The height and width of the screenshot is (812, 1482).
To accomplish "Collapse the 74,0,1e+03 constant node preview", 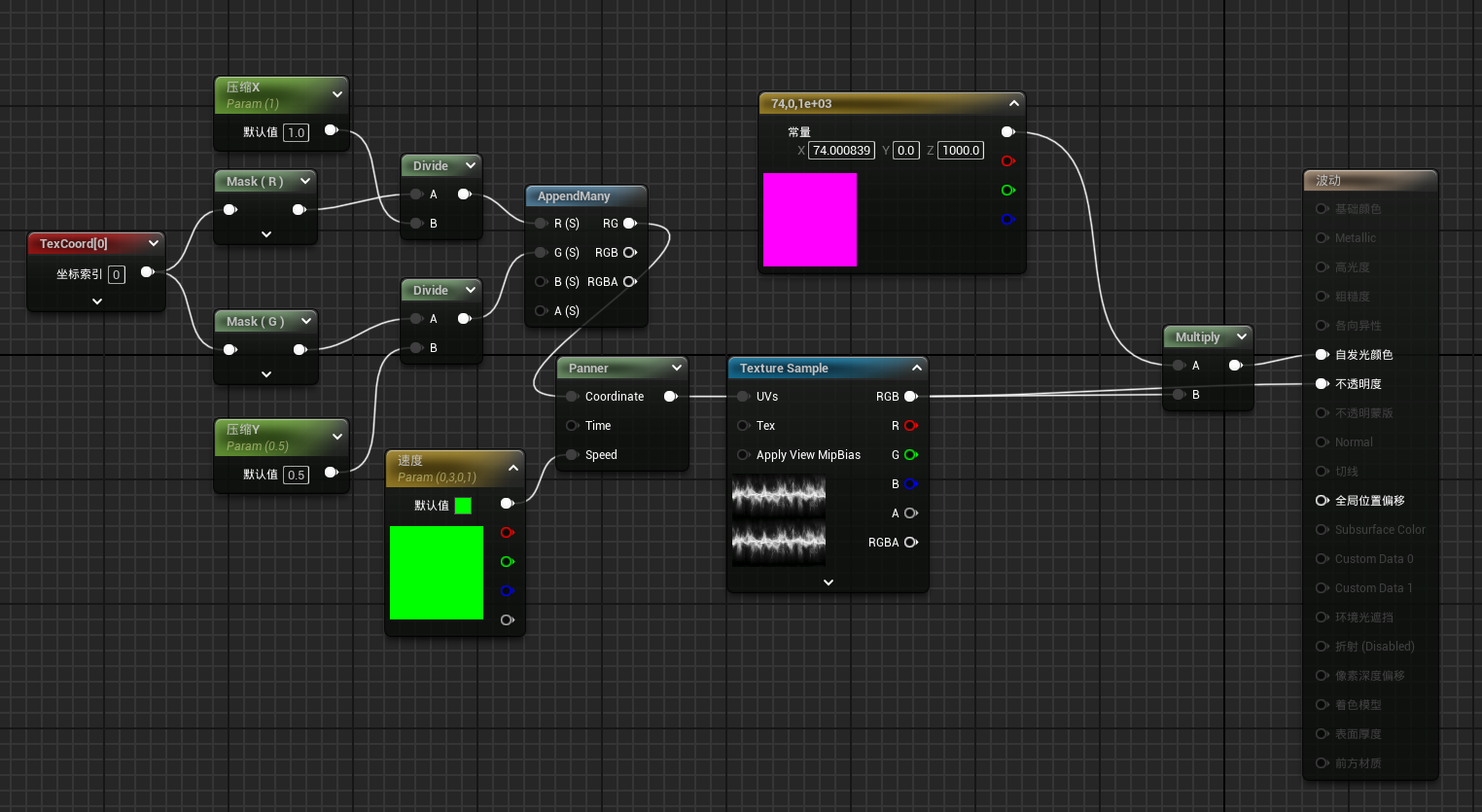I will tap(1014, 103).
